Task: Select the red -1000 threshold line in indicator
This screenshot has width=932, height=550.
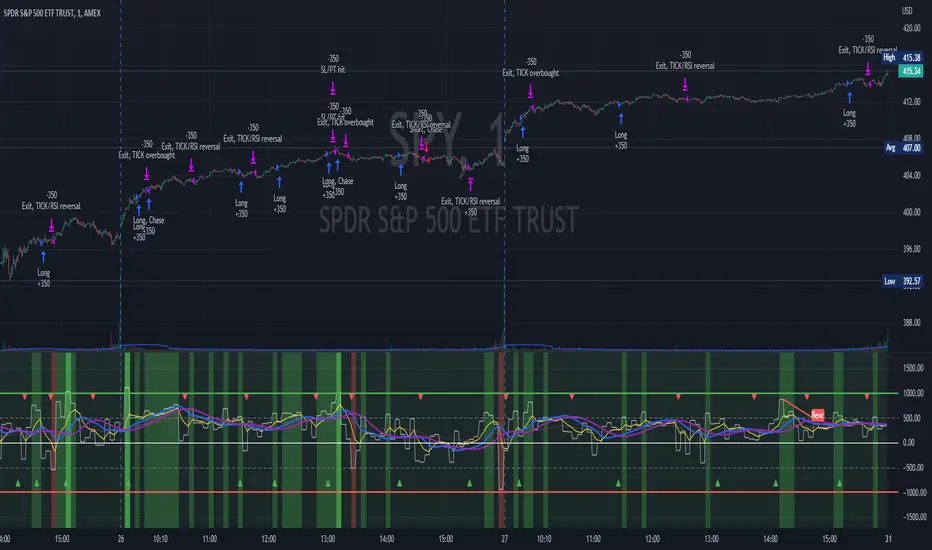Action: tap(449, 492)
